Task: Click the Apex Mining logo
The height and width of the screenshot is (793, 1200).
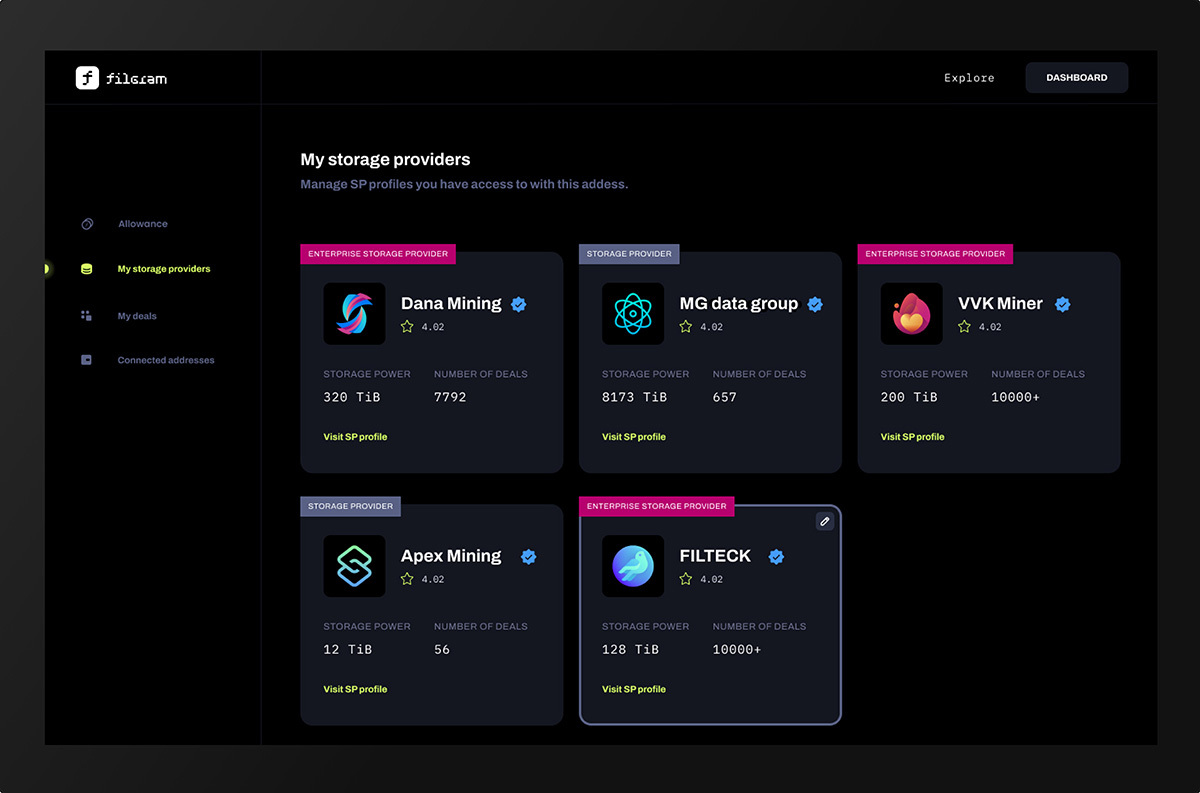Action: click(354, 566)
